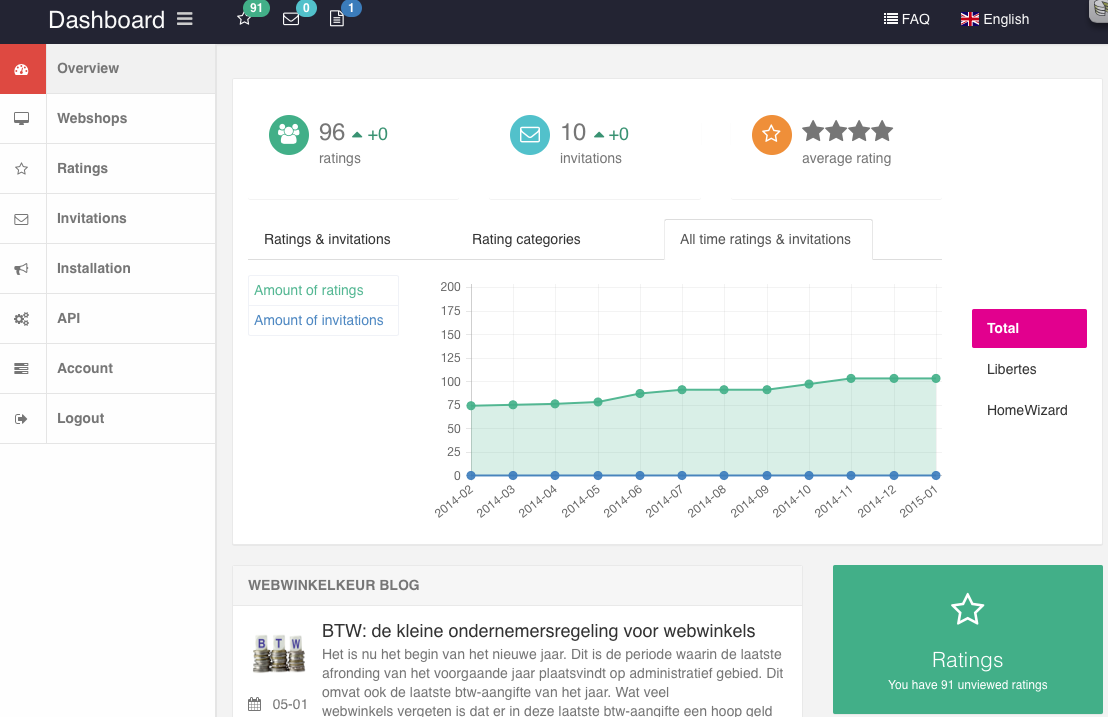This screenshot has width=1108, height=717.
Task: Open Webshops in the sidebar
Action: [92, 118]
